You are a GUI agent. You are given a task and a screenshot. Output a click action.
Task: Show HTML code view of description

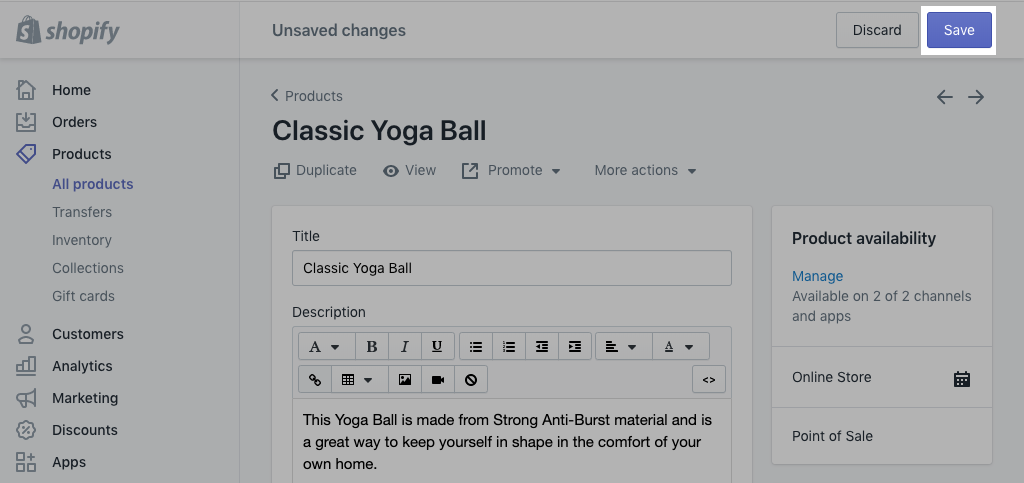point(709,380)
